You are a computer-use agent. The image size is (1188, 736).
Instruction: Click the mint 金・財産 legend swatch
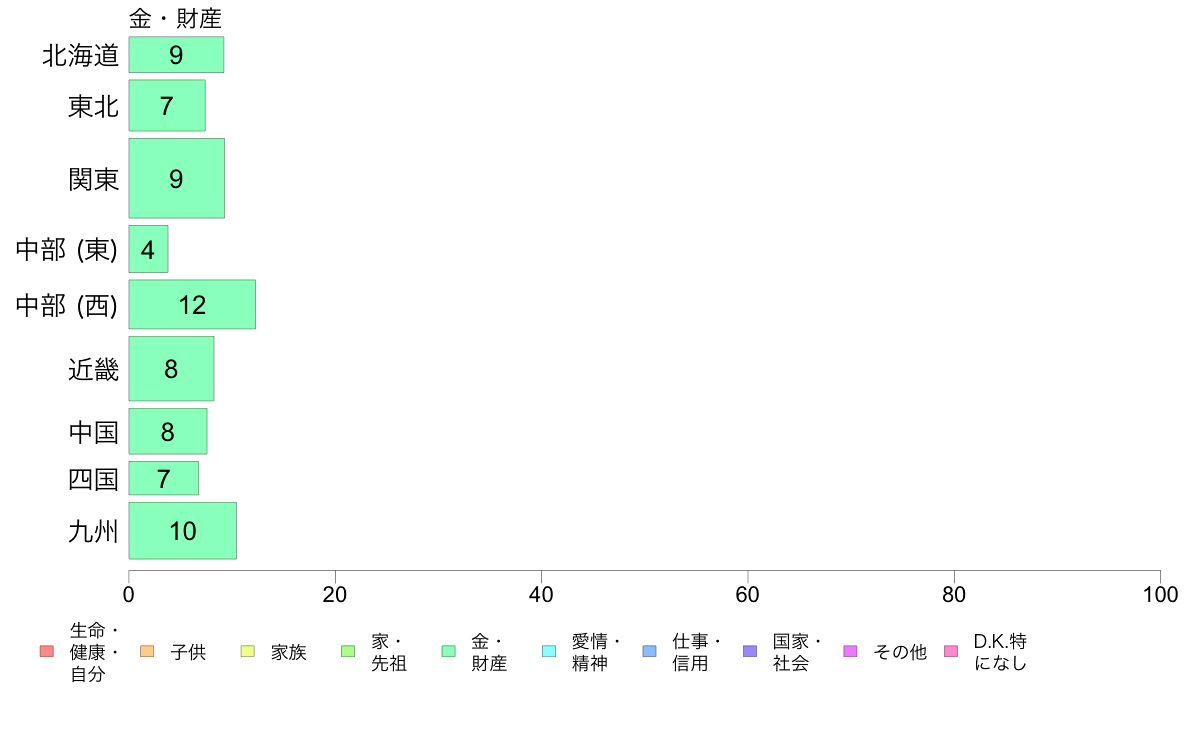(449, 651)
